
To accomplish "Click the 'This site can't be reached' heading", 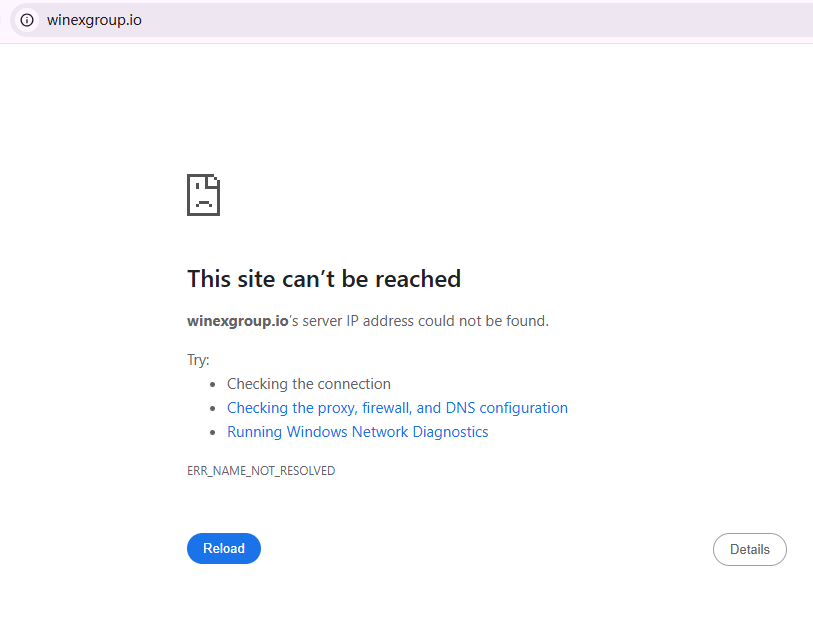I will pos(324,279).
